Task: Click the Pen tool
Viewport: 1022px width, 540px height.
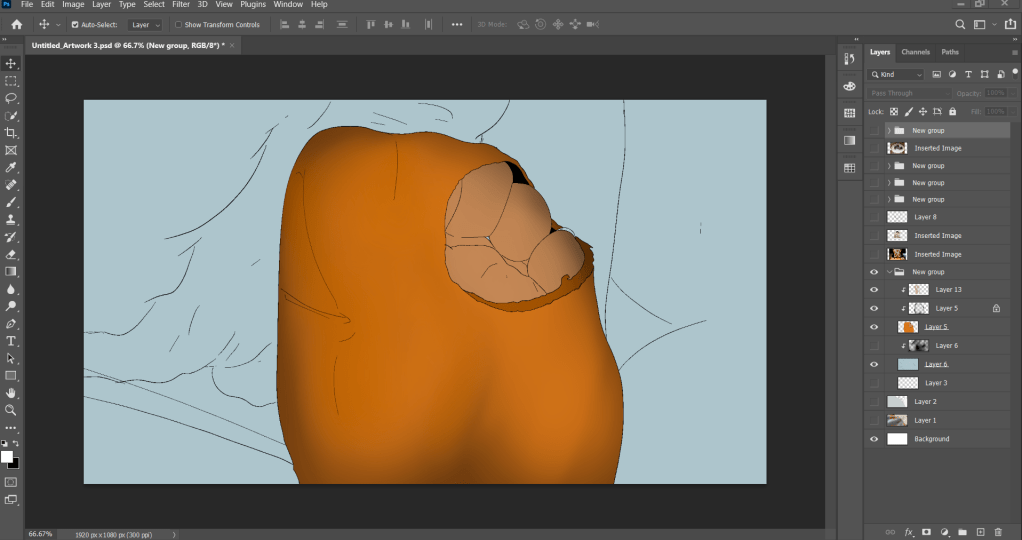Action: [11, 324]
